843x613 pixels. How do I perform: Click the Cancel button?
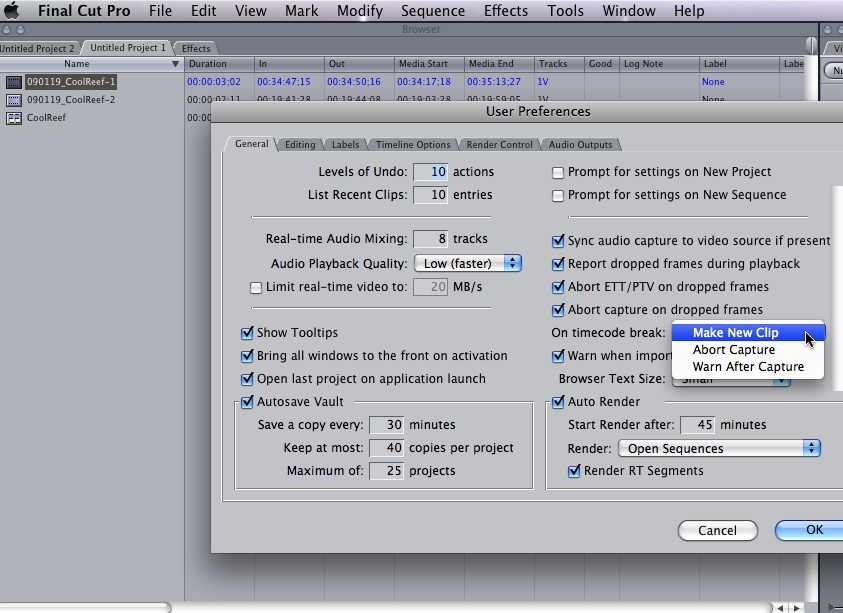tap(717, 531)
